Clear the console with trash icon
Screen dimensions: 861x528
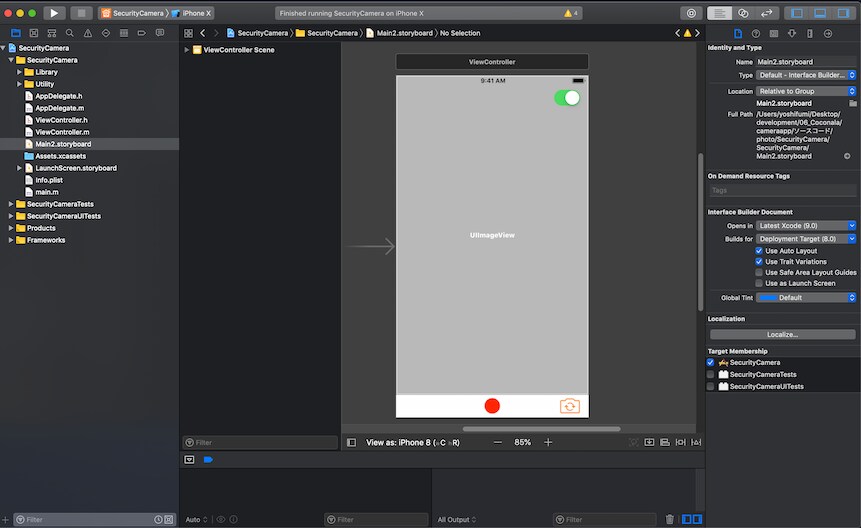click(669, 519)
